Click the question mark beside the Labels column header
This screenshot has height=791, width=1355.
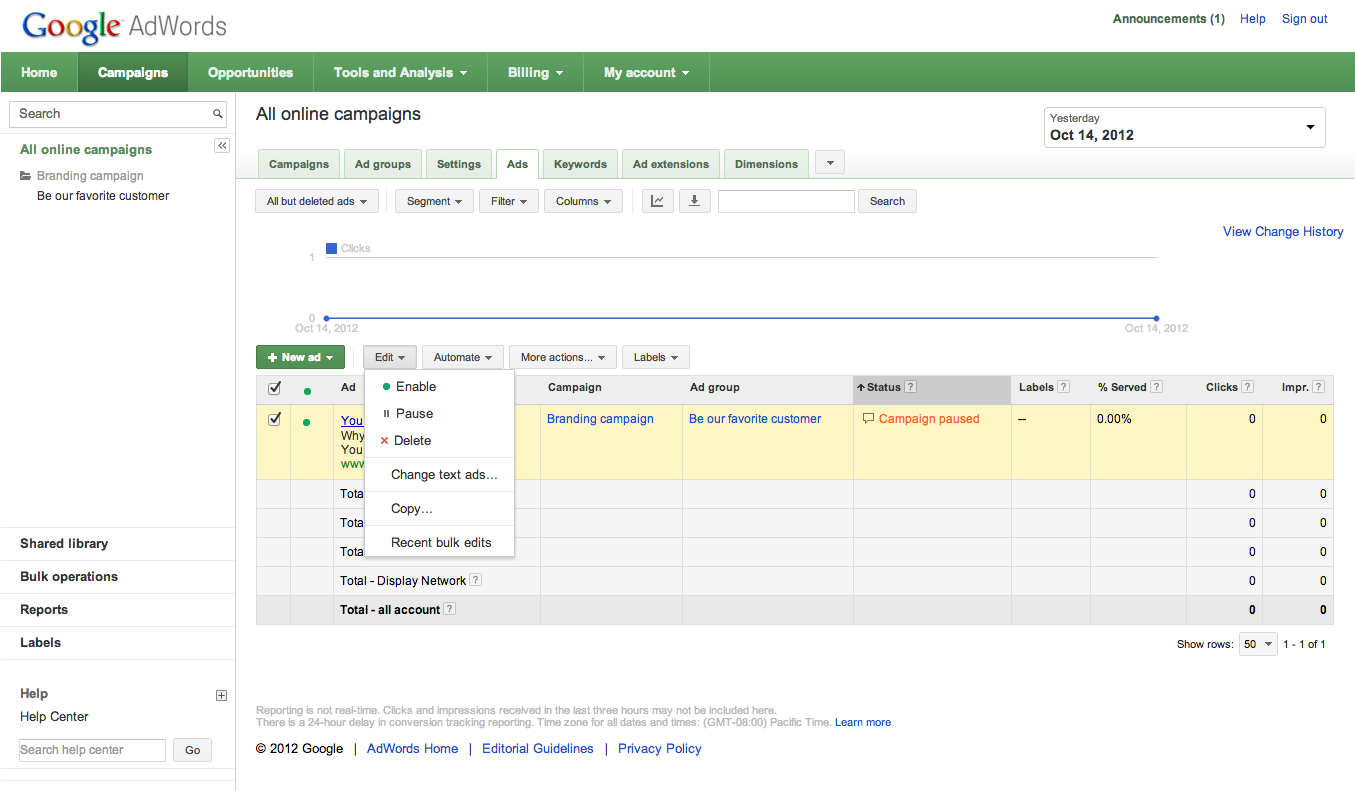(x=1063, y=387)
